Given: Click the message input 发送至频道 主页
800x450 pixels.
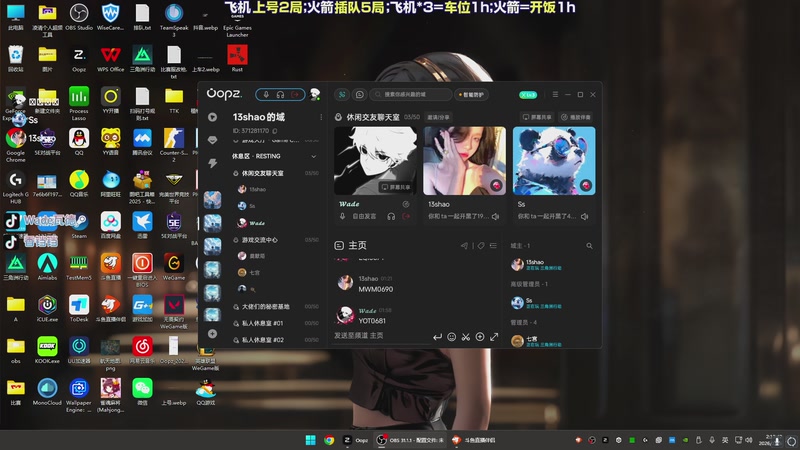Looking at the screenshot, I should (380, 336).
